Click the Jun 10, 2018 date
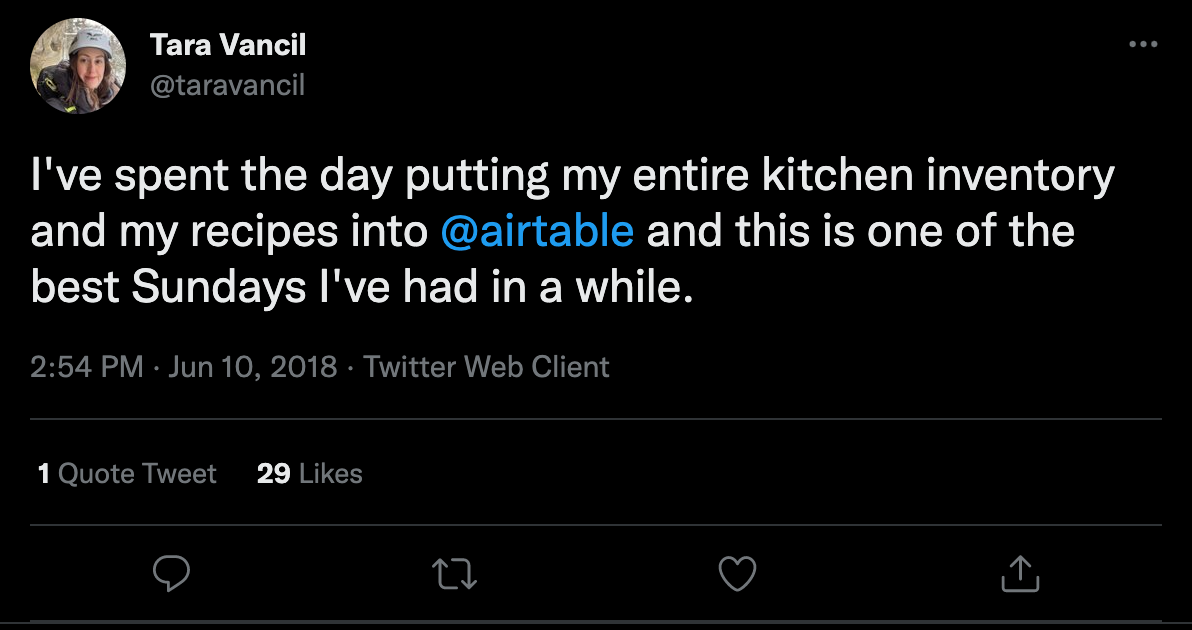The height and width of the screenshot is (630, 1192). coord(253,367)
